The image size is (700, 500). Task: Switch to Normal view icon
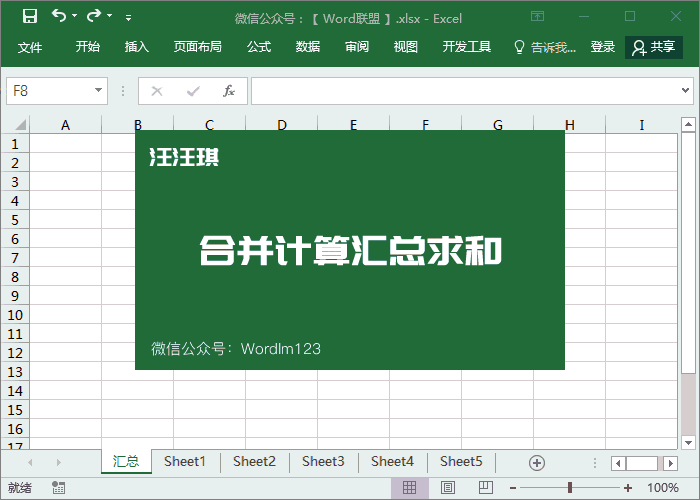pos(409,488)
